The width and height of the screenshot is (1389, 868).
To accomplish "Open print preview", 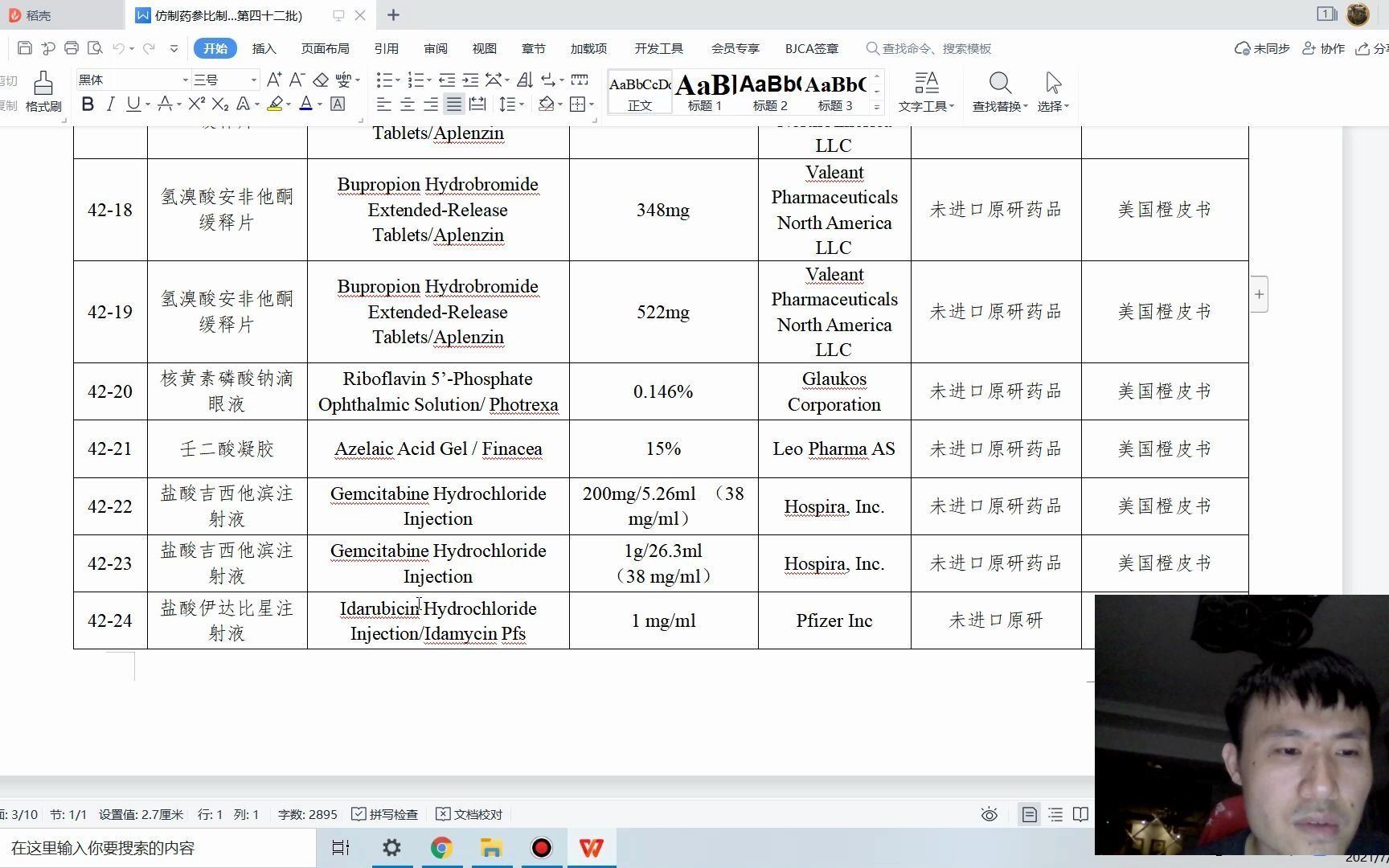I will pos(95,48).
